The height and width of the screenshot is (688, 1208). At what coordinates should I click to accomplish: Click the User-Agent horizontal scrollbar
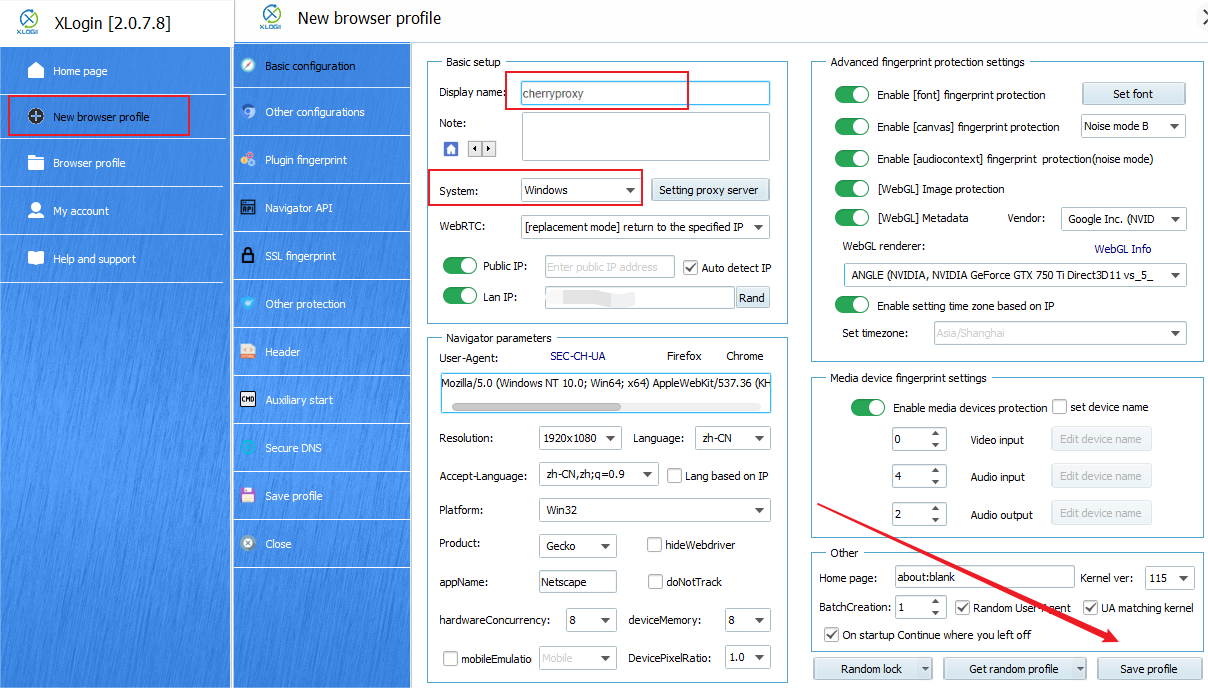[x=536, y=407]
